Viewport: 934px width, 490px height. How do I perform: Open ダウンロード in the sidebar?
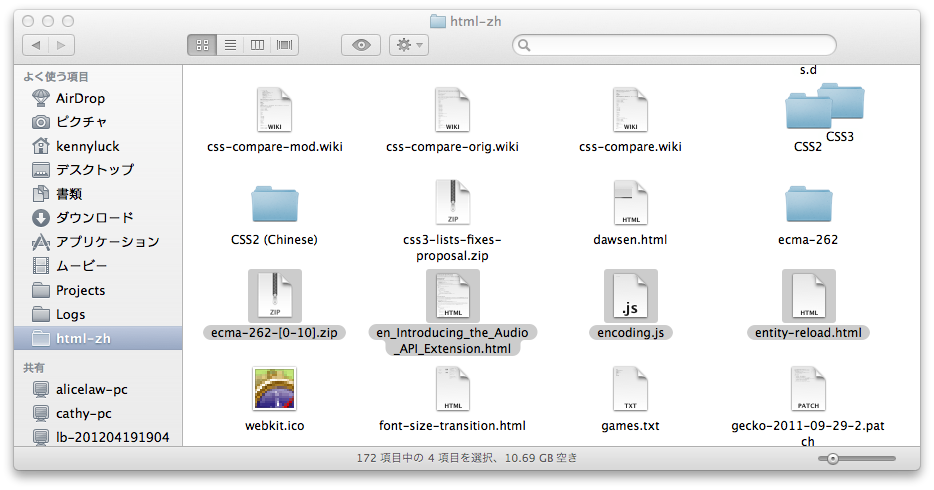[94, 218]
